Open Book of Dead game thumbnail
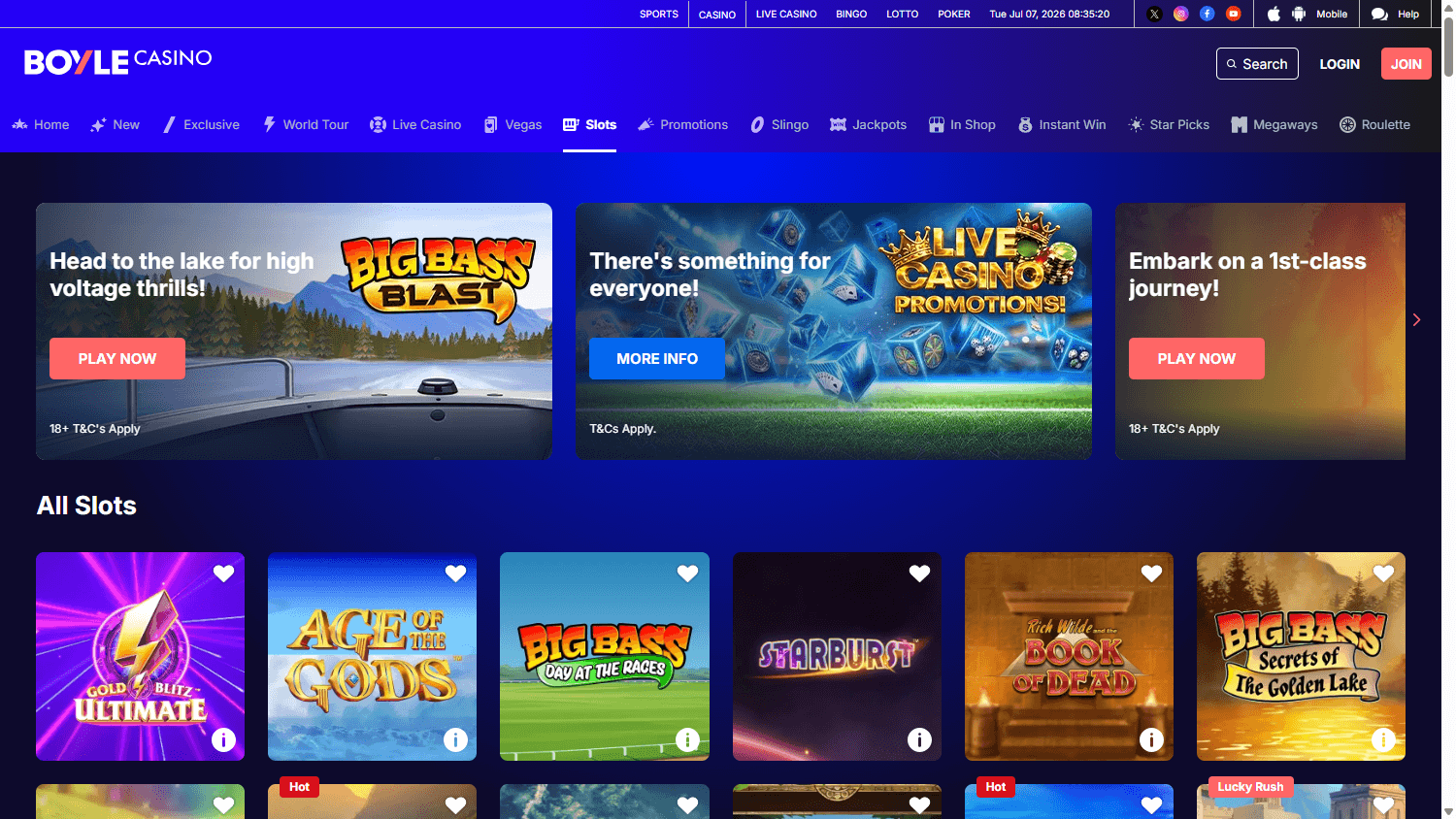This screenshot has width=1456, height=819. click(x=1069, y=656)
